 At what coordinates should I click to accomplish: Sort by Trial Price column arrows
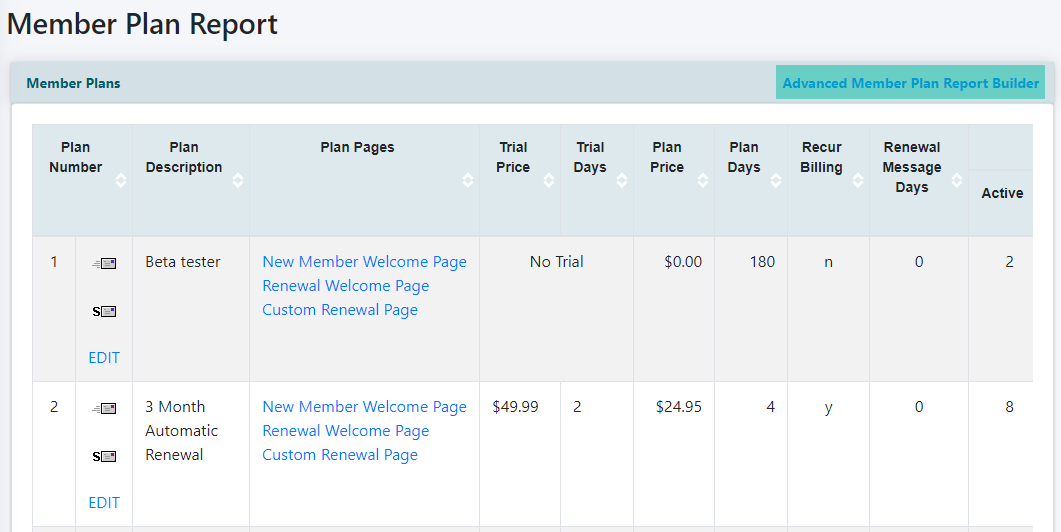[549, 180]
